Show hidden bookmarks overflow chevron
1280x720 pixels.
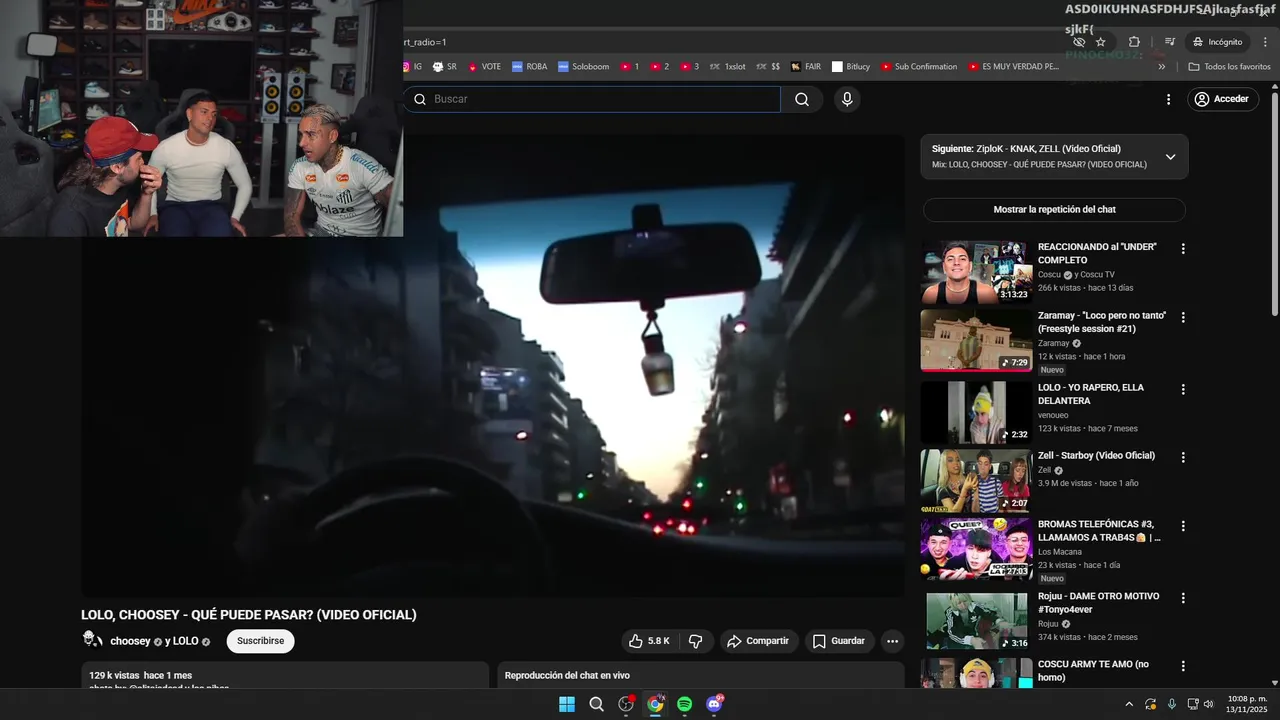pyautogui.click(x=1161, y=67)
